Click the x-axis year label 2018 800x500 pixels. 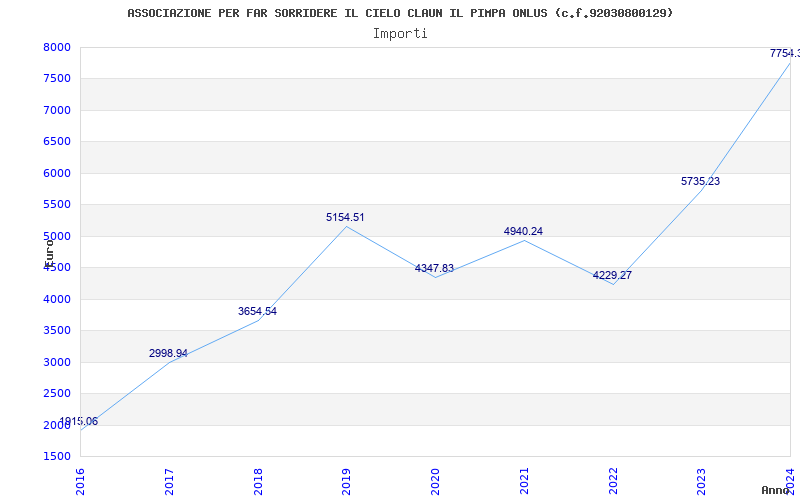coord(258,482)
